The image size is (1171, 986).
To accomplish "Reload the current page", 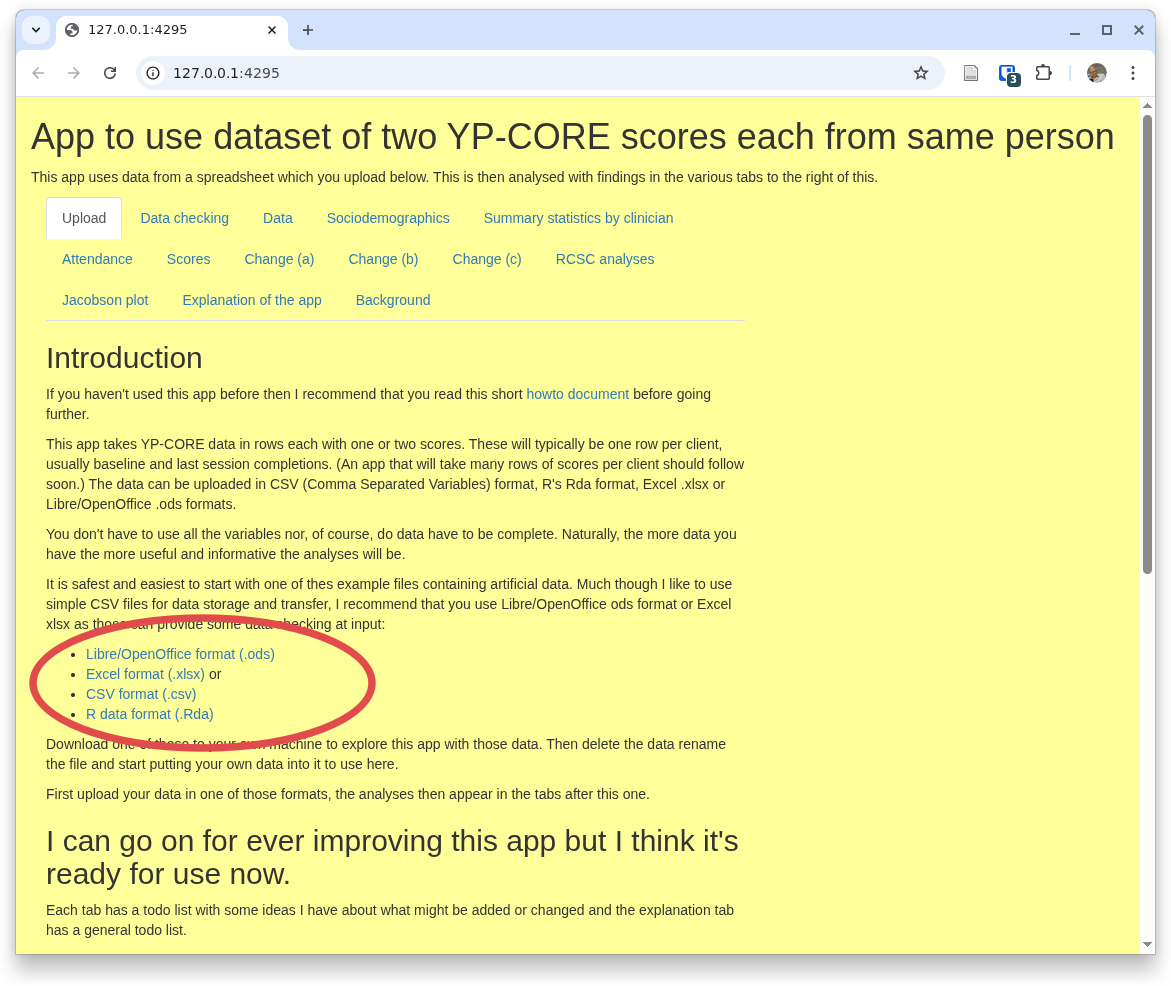I will point(110,73).
